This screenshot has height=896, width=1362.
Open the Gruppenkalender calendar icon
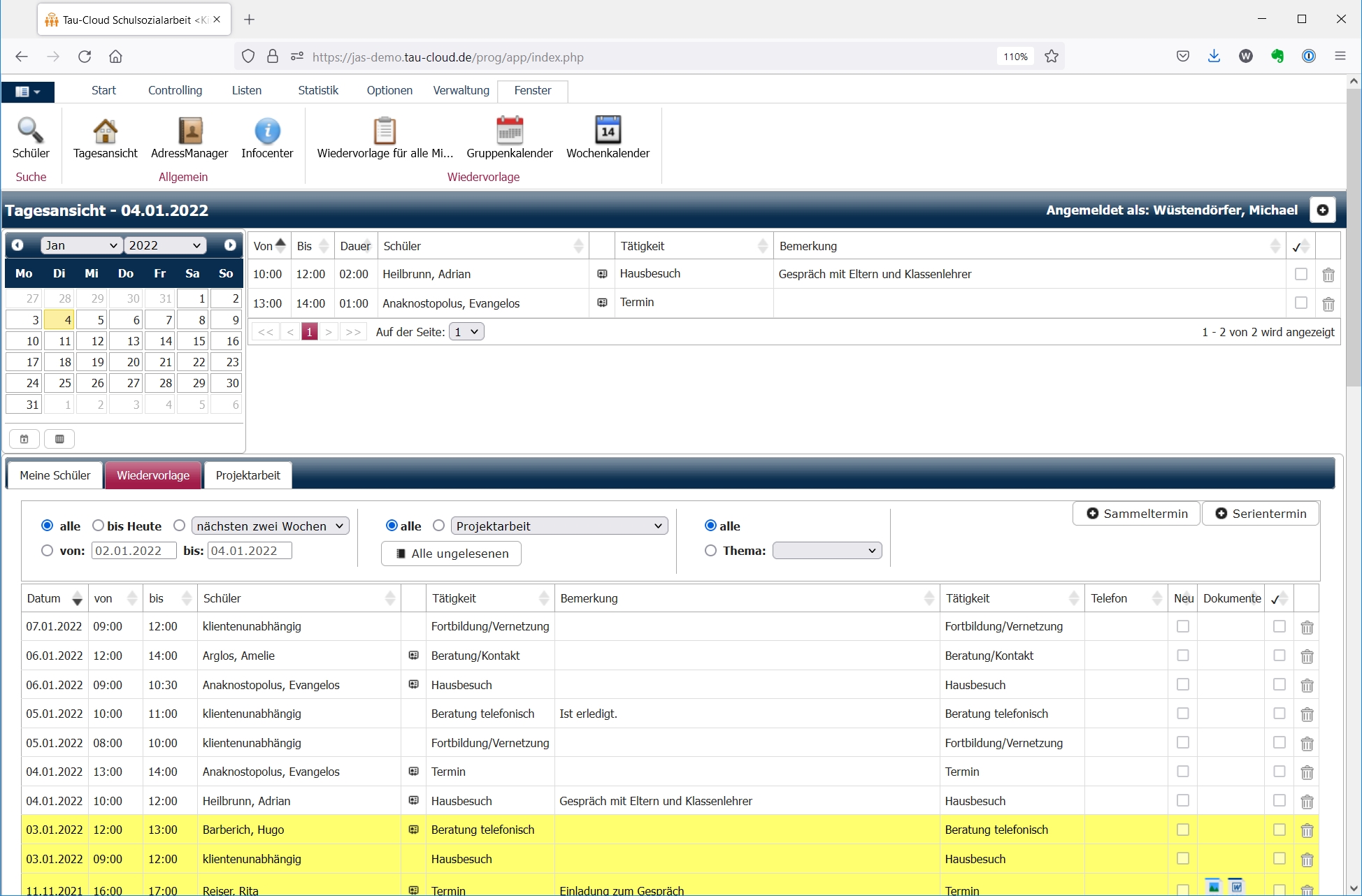point(510,131)
